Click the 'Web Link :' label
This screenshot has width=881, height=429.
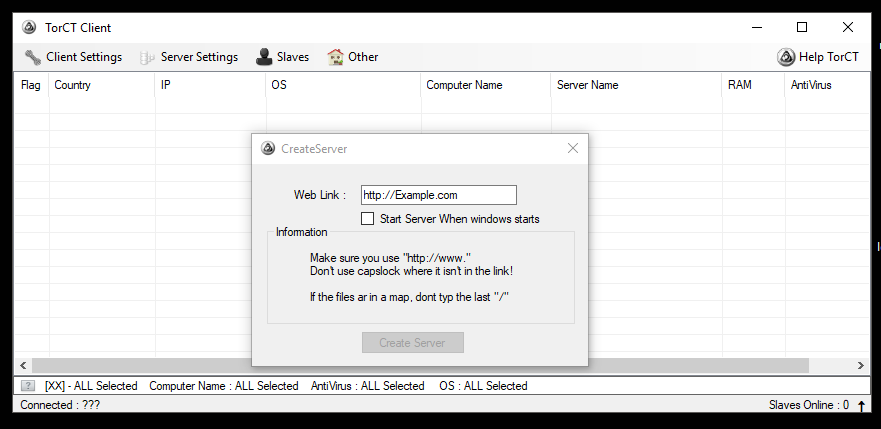coord(320,195)
